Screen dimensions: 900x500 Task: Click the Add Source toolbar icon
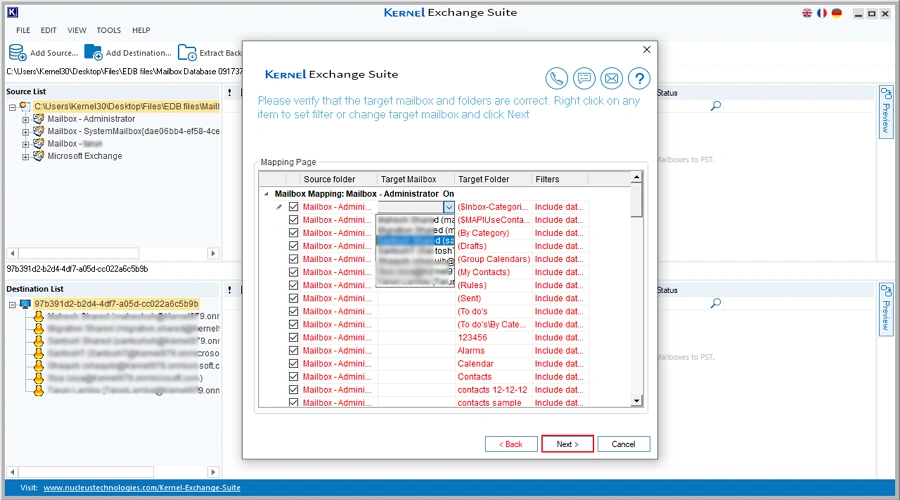[18, 52]
